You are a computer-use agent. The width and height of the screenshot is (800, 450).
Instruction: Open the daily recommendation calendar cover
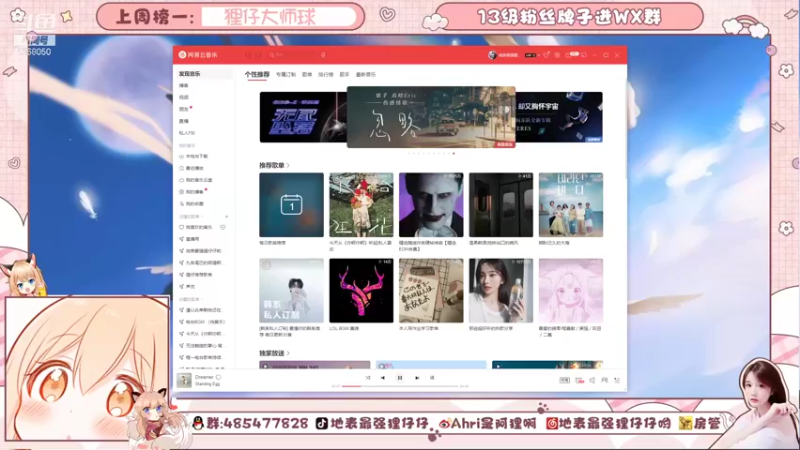click(291, 205)
